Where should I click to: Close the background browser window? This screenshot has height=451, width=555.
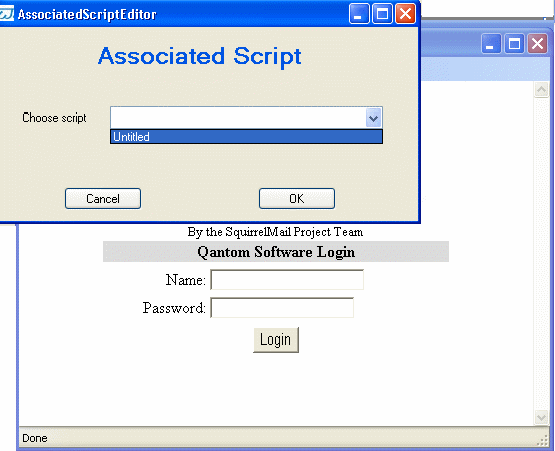[x=537, y=44]
